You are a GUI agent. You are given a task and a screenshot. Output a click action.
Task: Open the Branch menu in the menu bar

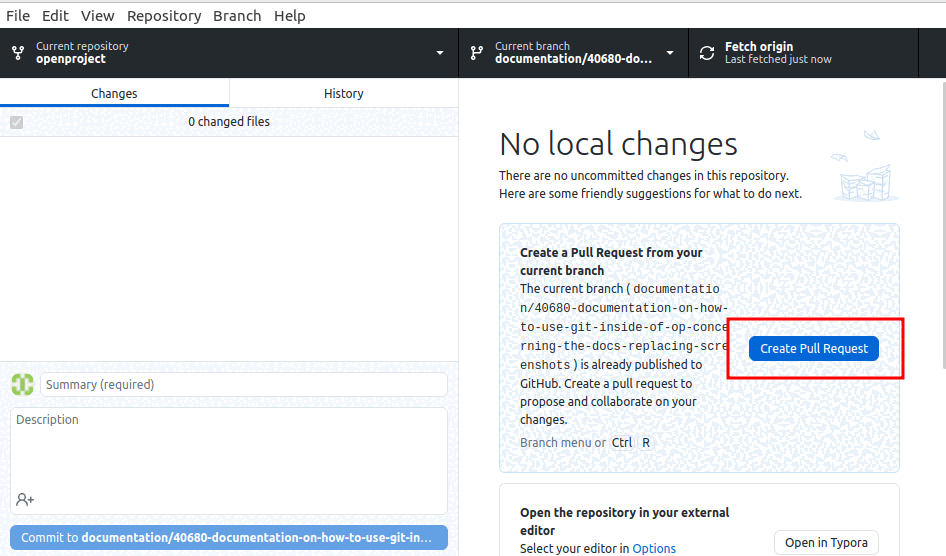[x=237, y=16]
